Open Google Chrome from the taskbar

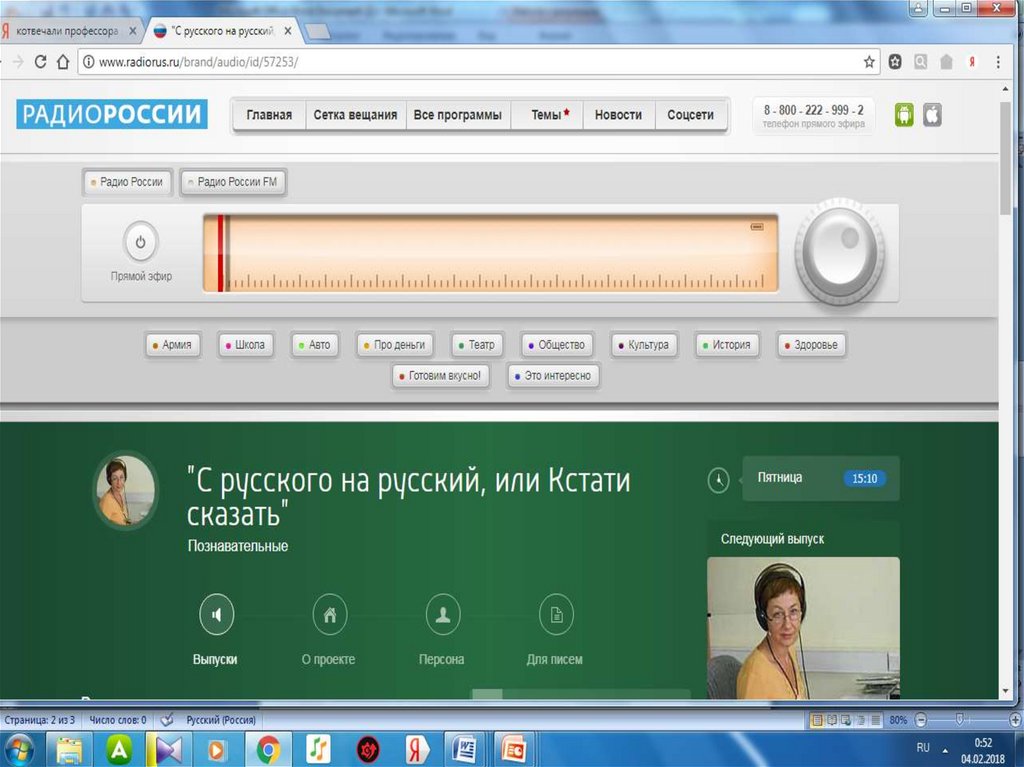(x=268, y=750)
